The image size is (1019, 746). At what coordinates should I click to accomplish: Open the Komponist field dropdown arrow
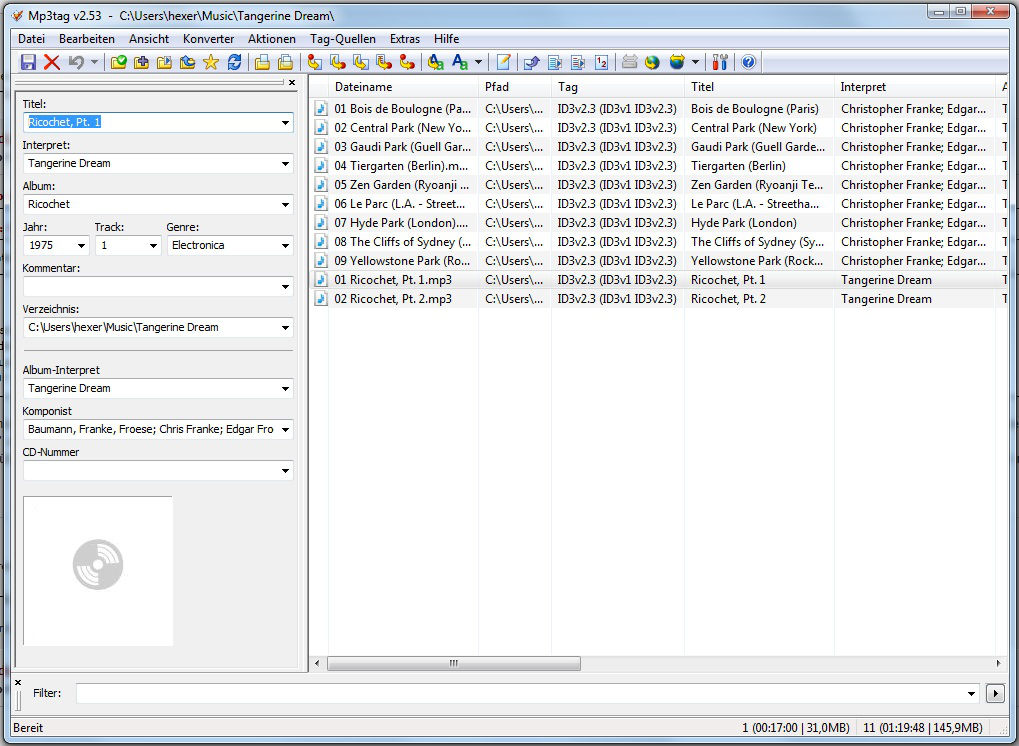pyautogui.click(x=285, y=430)
